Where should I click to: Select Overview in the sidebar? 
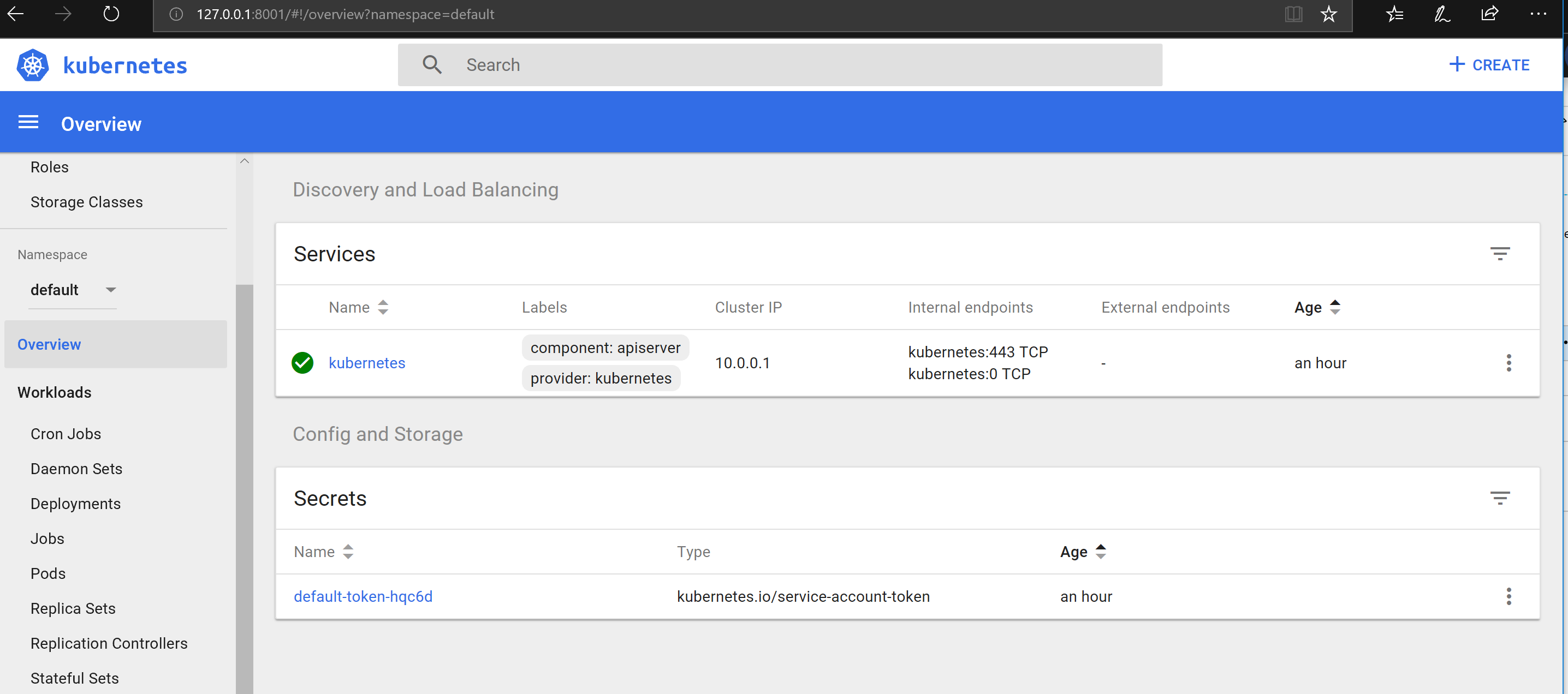pyautogui.click(x=116, y=344)
